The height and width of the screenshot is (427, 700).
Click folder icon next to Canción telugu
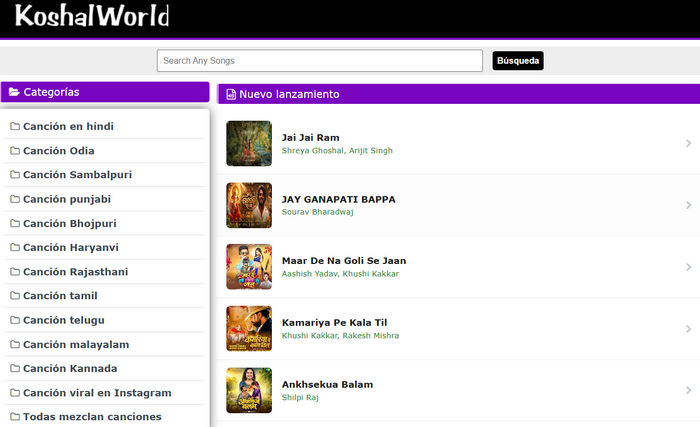15,320
